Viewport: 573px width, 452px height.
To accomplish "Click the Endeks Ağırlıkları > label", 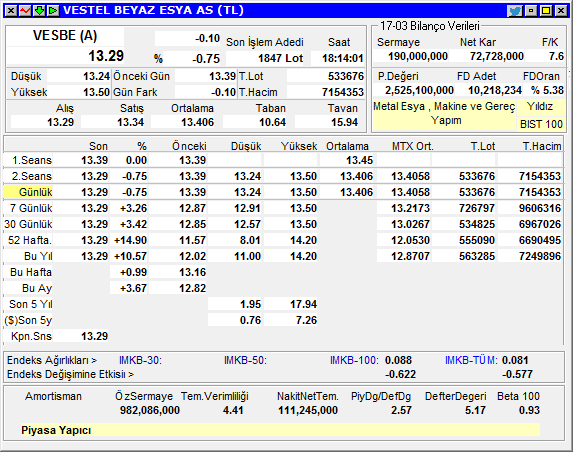I will click(x=52, y=360).
